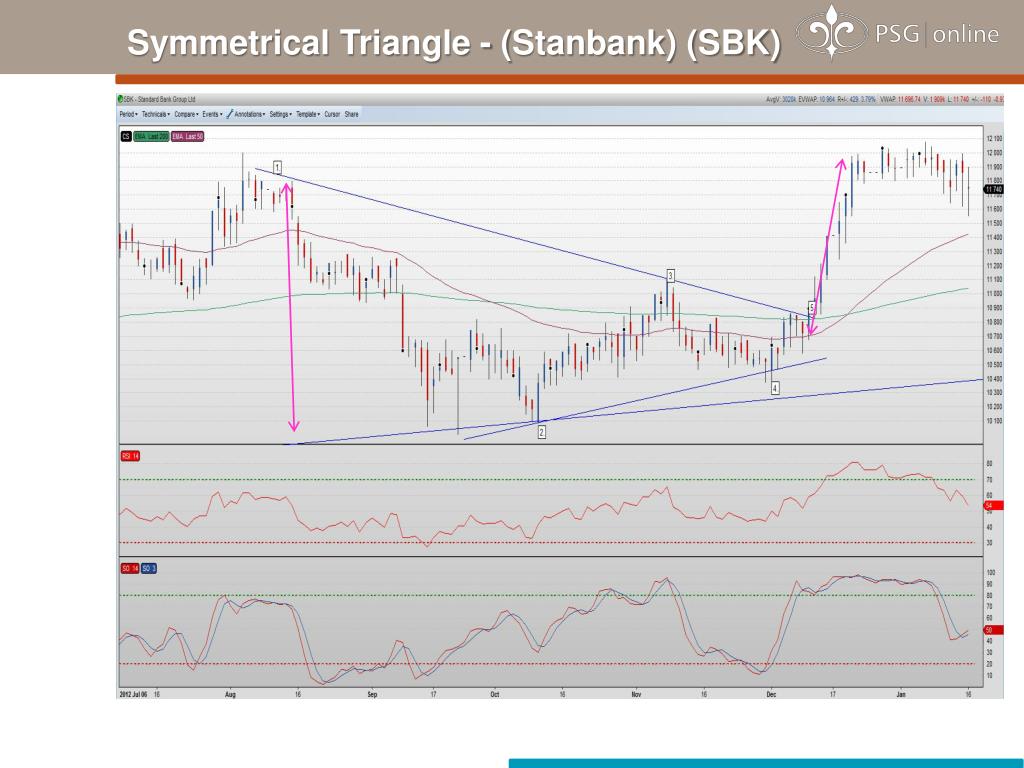Toggle the EMA Last 50 indicator badge
The image size is (1024, 768).
point(188,136)
